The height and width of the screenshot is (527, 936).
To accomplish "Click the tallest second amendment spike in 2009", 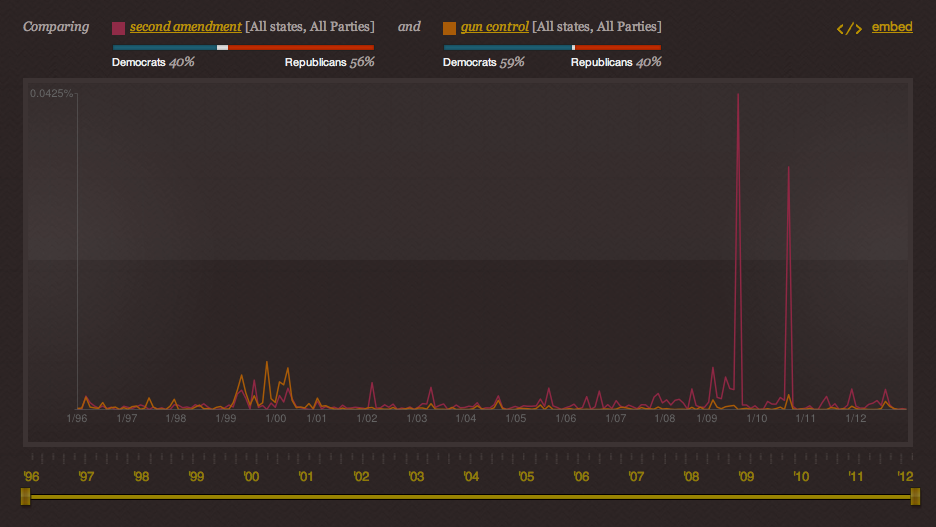I will tap(738, 95).
